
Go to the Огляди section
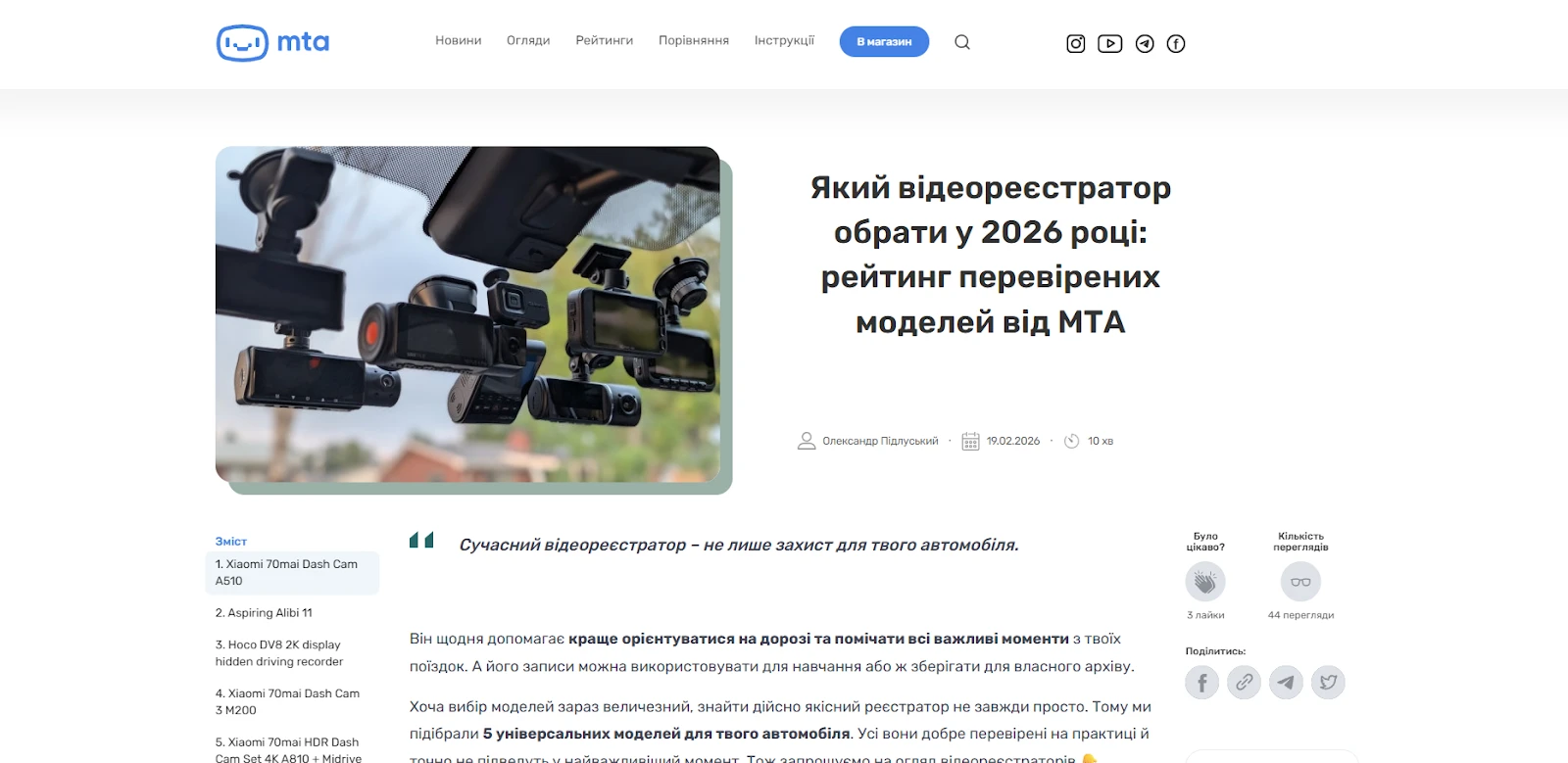pos(528,41)
